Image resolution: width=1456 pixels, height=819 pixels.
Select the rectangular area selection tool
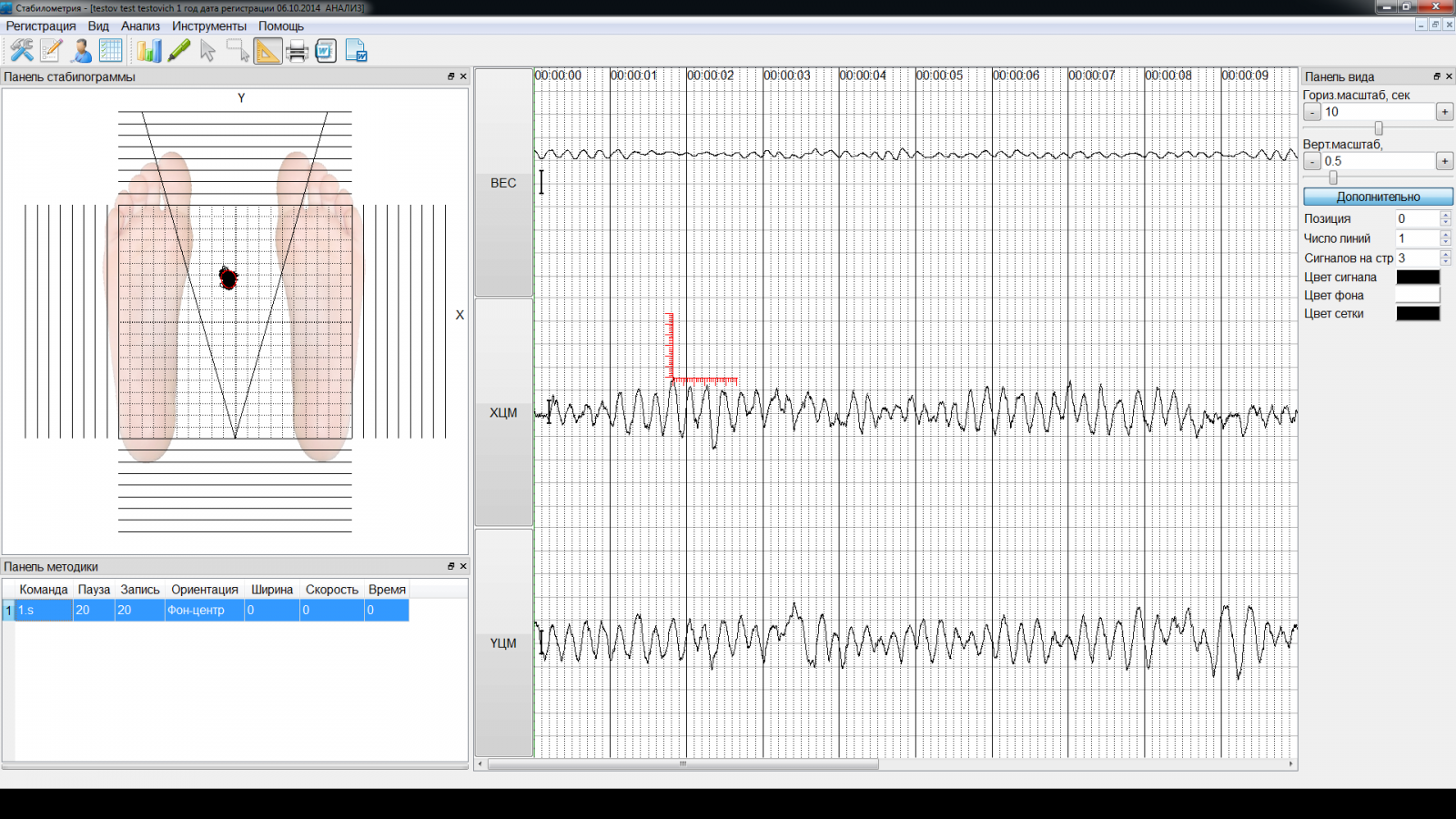(x=238, y=51)
